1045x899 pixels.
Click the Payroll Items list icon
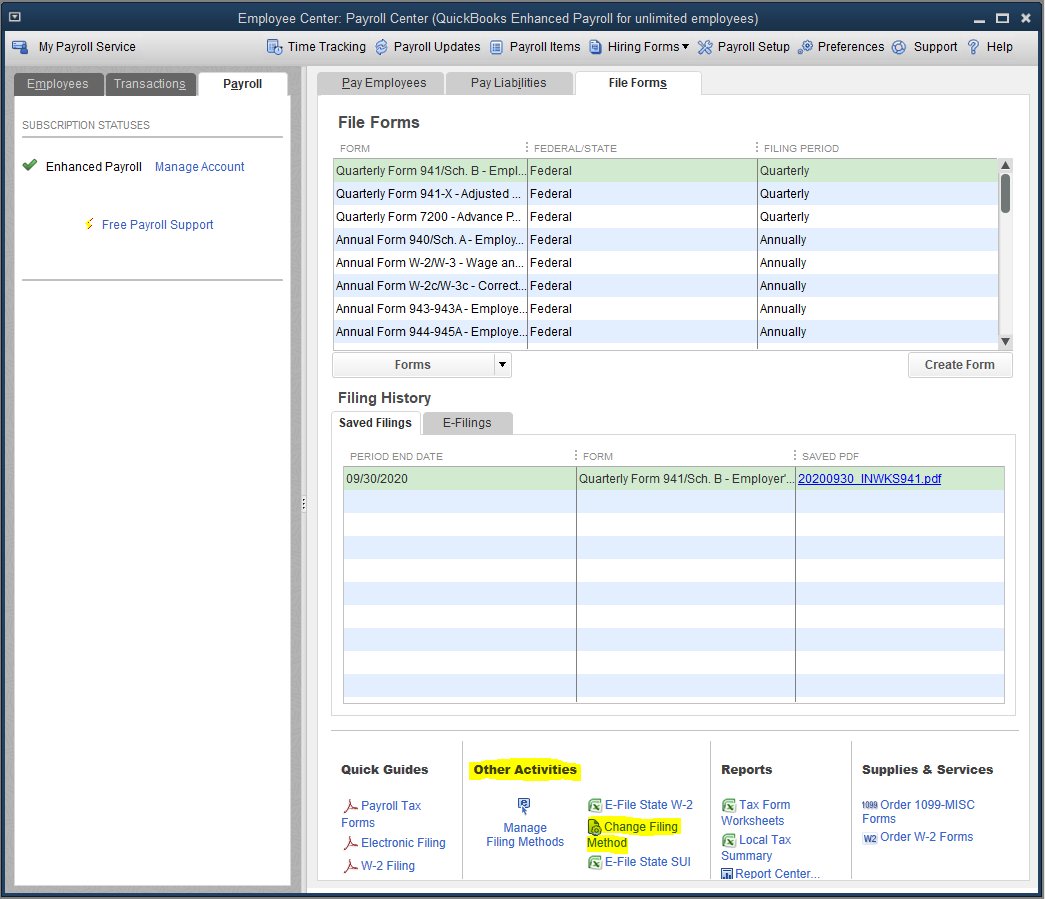point(497,47)
